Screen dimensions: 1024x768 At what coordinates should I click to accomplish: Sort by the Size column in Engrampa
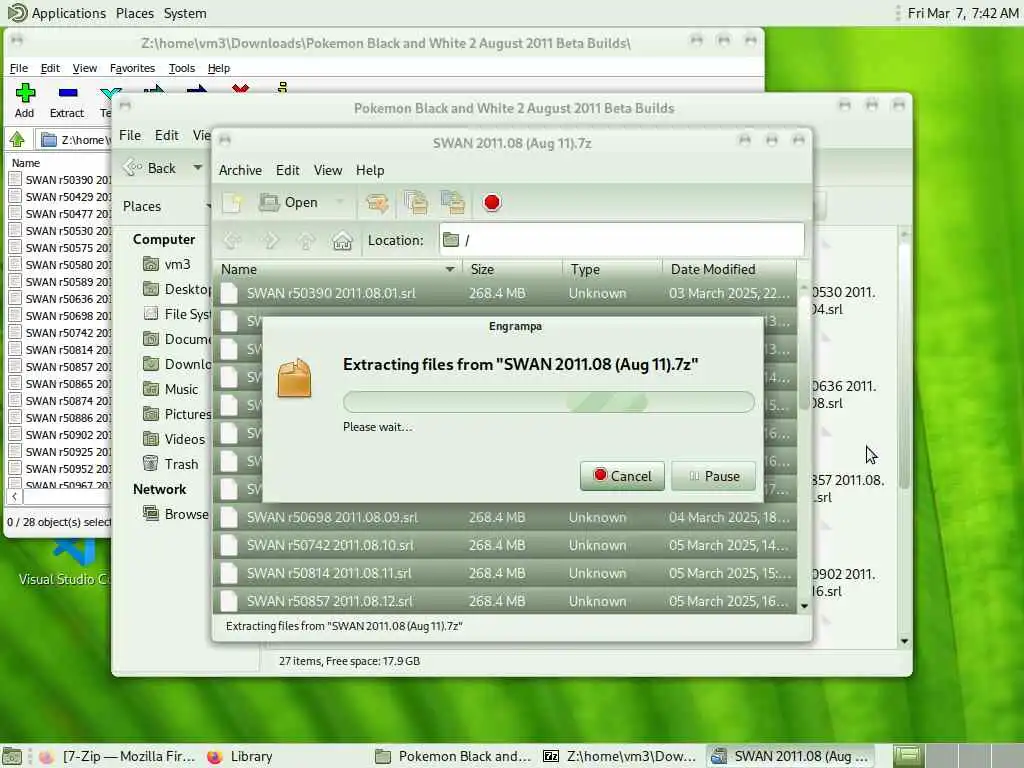(513, 269)
